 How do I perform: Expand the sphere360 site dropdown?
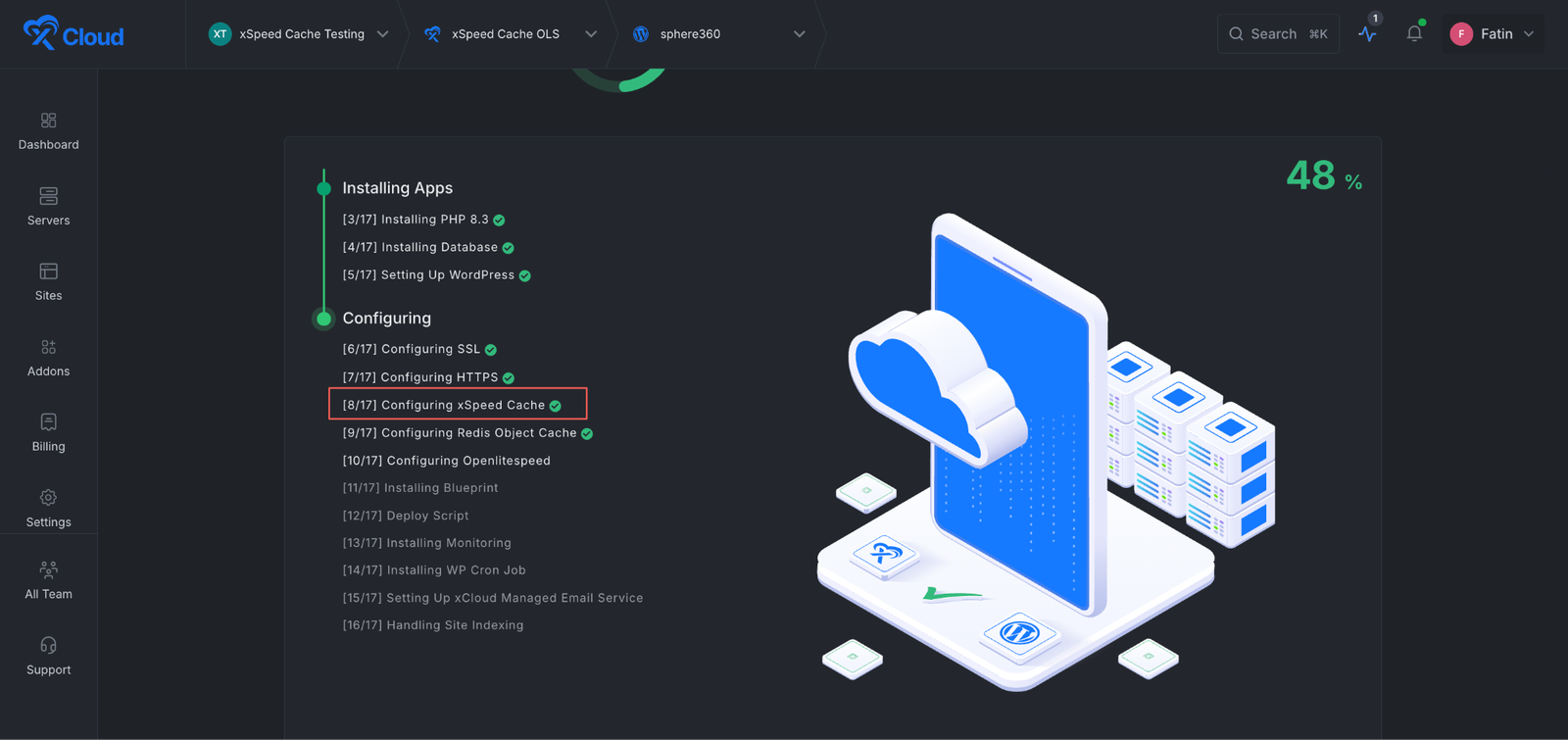point(800,34)
